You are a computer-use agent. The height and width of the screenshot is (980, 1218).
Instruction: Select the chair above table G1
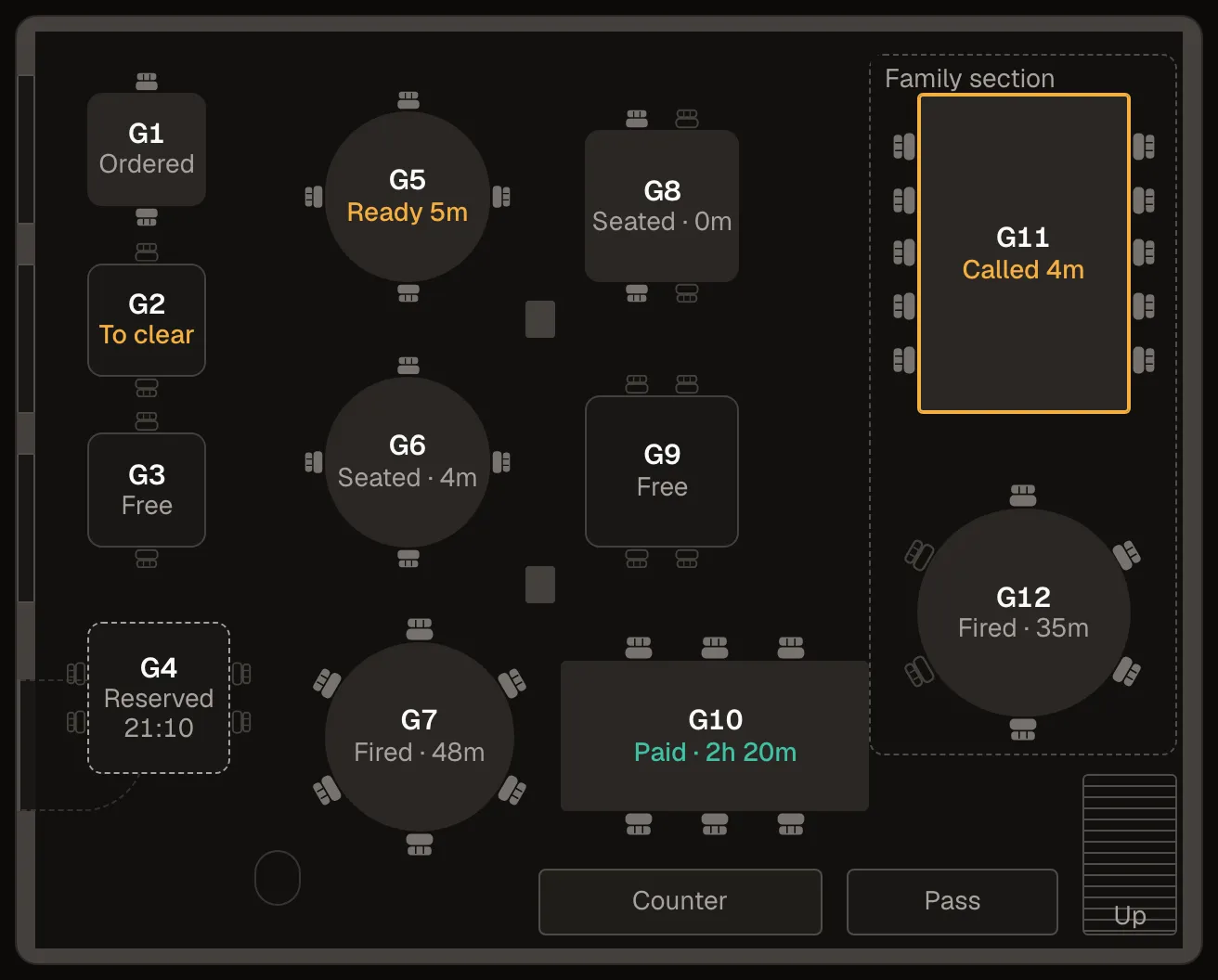coord(147,82)
